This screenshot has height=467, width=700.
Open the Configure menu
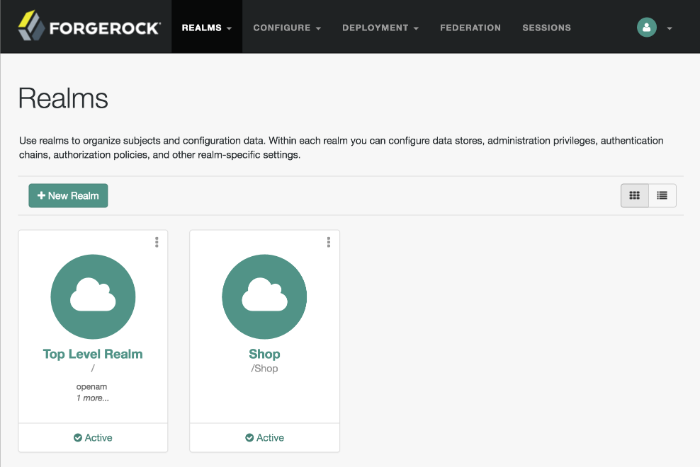[287, 28]
